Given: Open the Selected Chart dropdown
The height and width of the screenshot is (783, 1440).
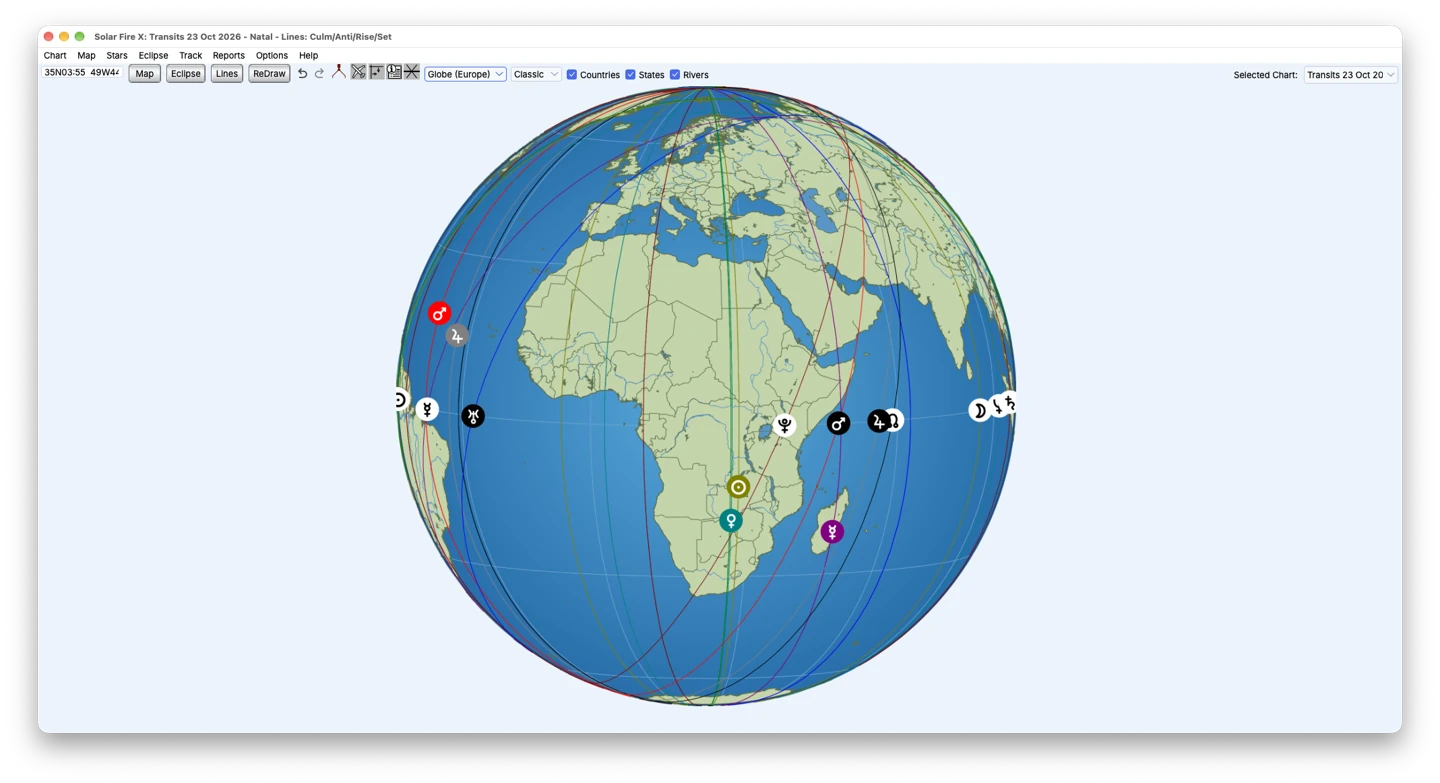Looking at the screenshot, I should (x=1351, y=75).
